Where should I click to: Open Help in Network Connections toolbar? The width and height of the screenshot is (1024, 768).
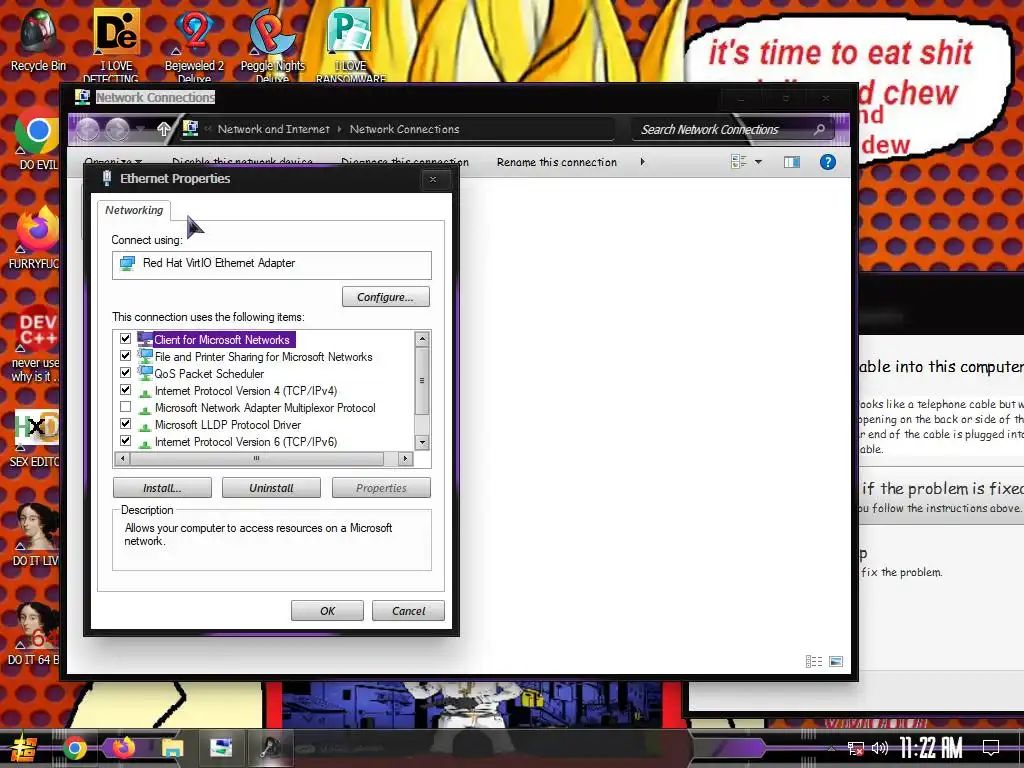pyautogui.click(x=827, y=162)
